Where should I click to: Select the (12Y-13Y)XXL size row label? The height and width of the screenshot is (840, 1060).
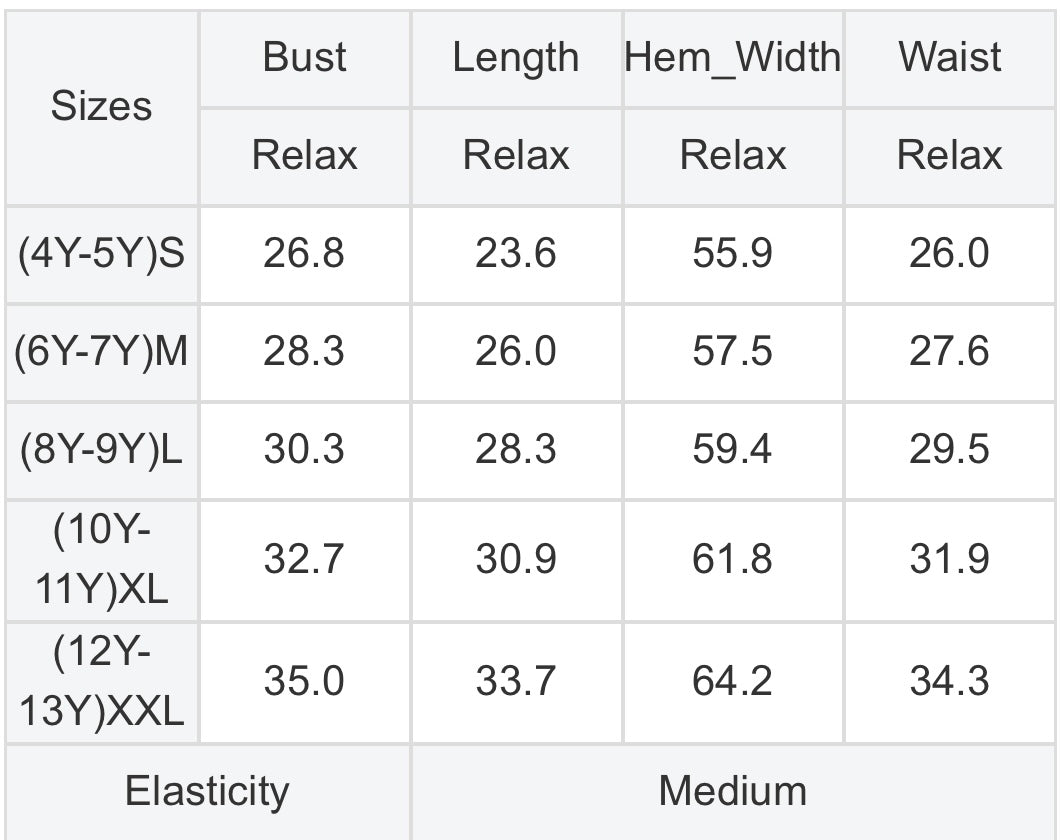point(101,682)
